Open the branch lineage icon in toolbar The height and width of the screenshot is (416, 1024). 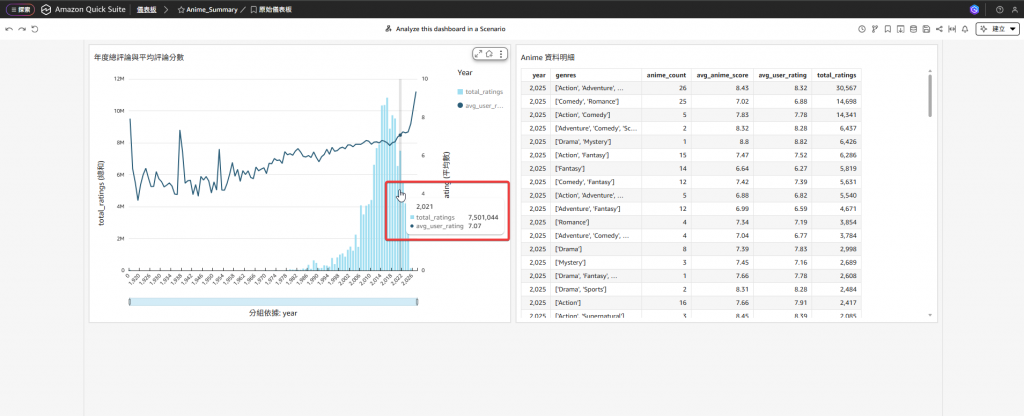coord(874,29)
